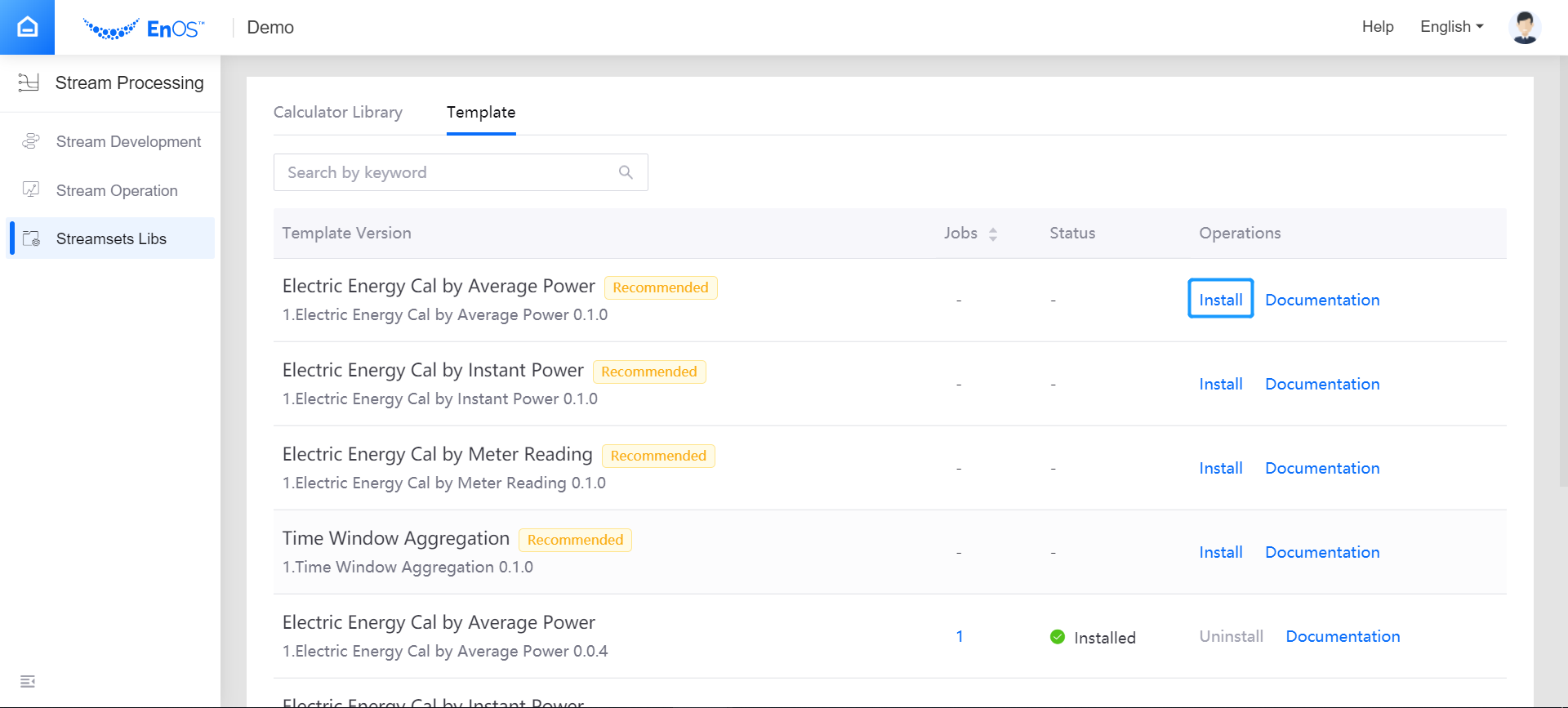Open the user avatar menu
This screenshot has width=1568, height=708.
(1524, 27)
